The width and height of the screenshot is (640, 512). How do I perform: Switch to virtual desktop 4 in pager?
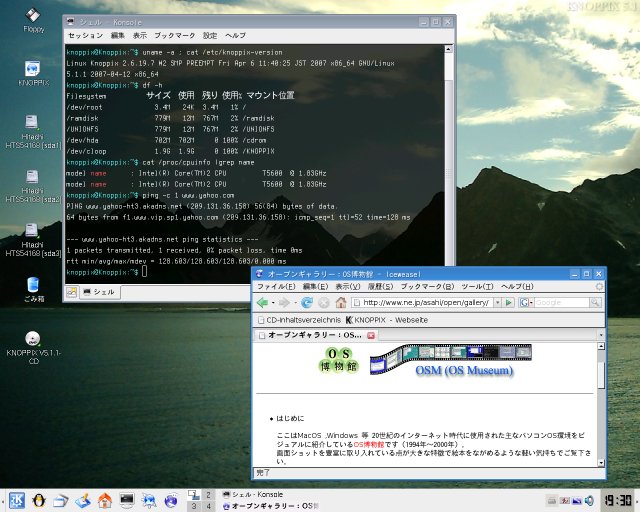coord(208,506)
